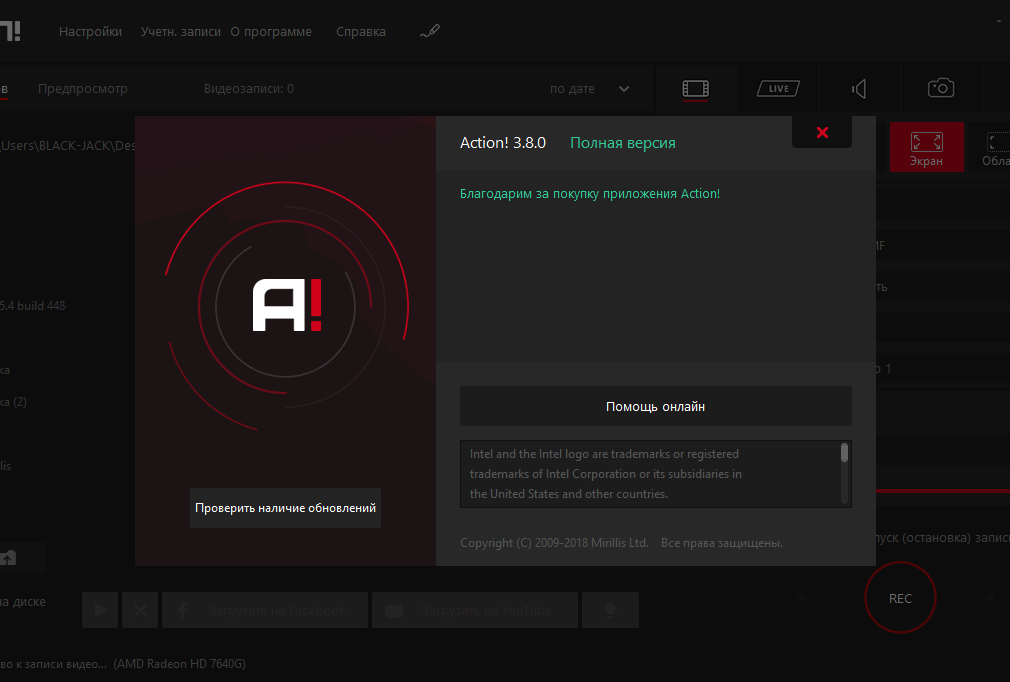Image resolution: width=1010 pixels, height=682 pixels.
Task: Open the Справка menu
Action: tap(361, 32)
